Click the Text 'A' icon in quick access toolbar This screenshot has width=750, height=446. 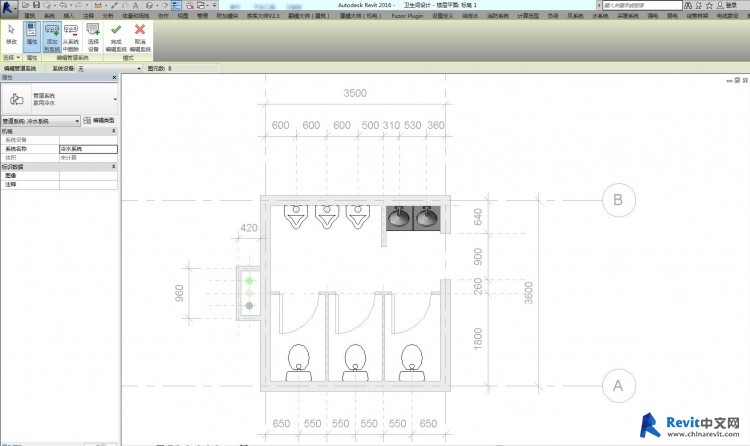[135, 5]
